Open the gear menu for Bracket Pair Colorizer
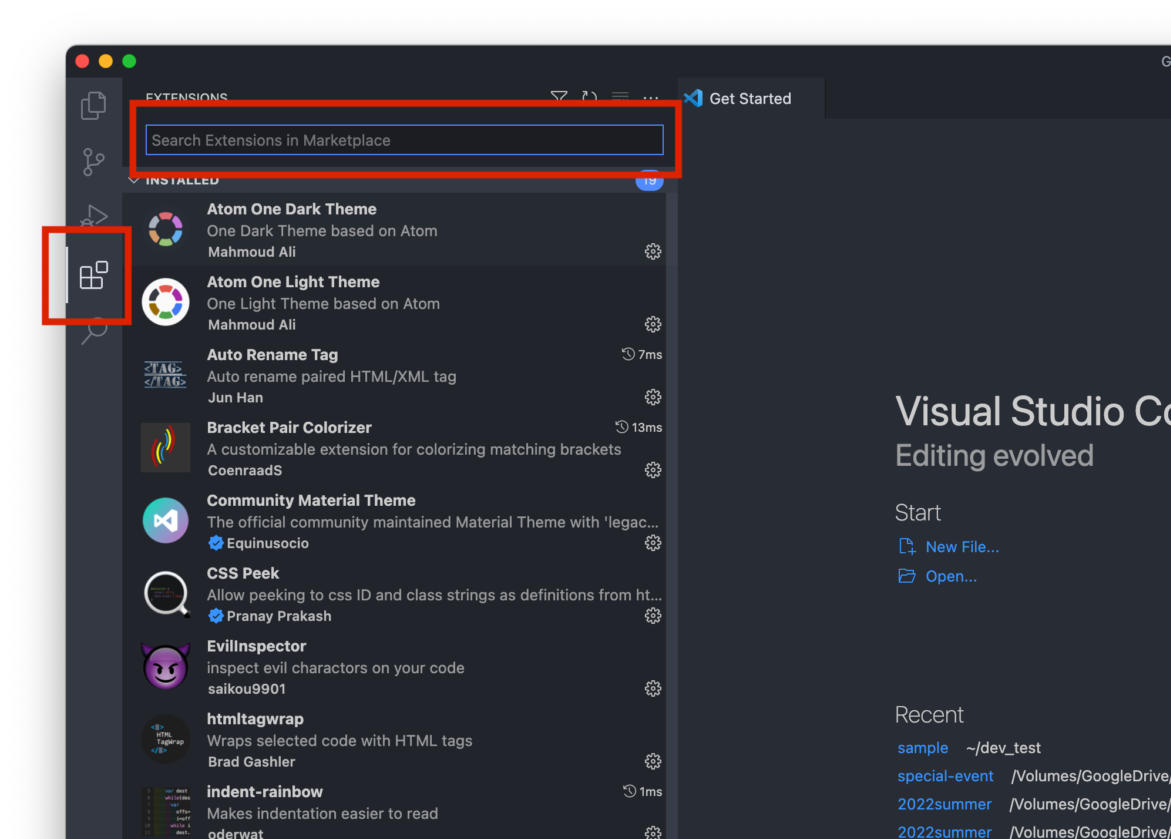 [653, 470]
